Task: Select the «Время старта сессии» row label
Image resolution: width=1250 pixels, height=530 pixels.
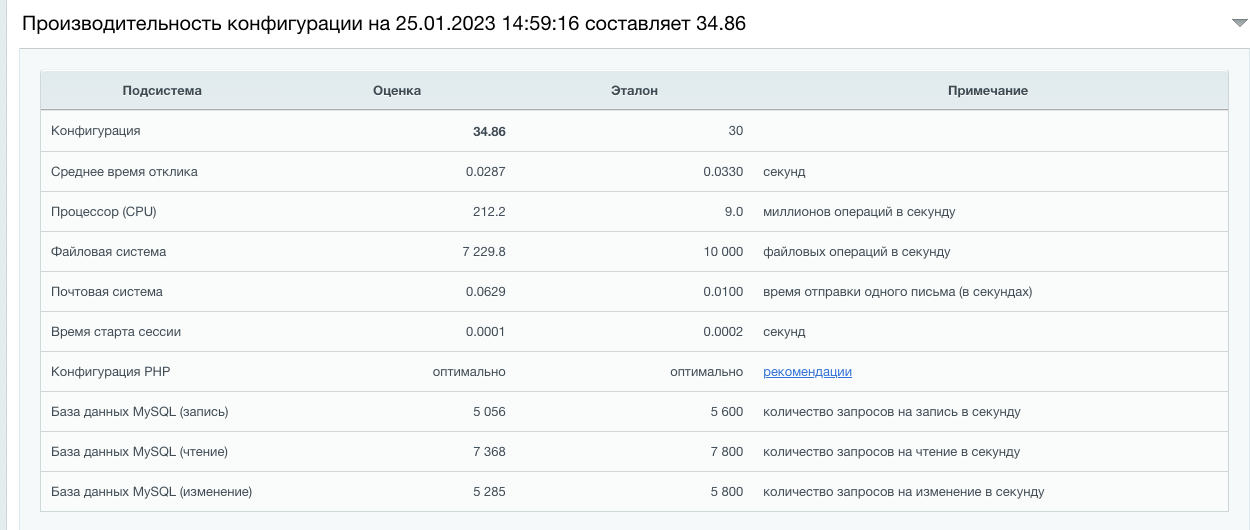Action: coord(116,332)
